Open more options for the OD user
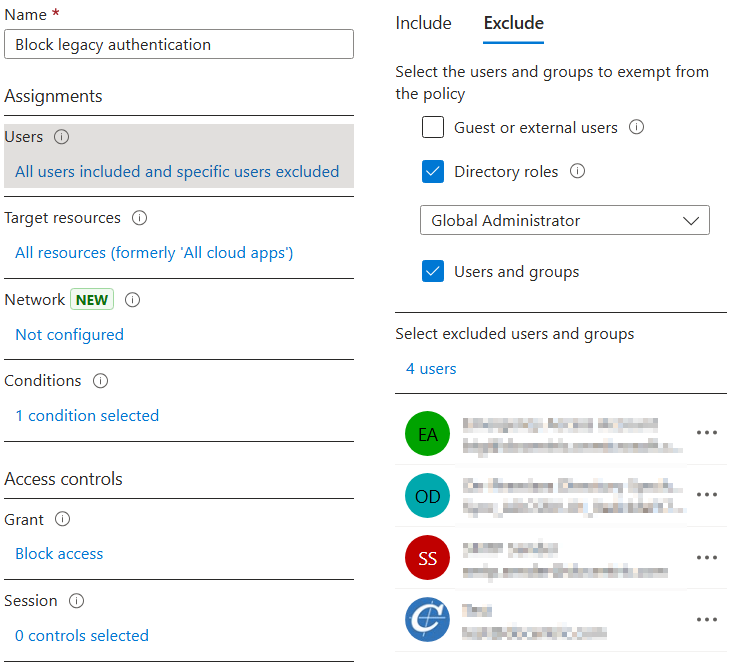The width and height of the screenshot is (737, 665). coord(707,495)
